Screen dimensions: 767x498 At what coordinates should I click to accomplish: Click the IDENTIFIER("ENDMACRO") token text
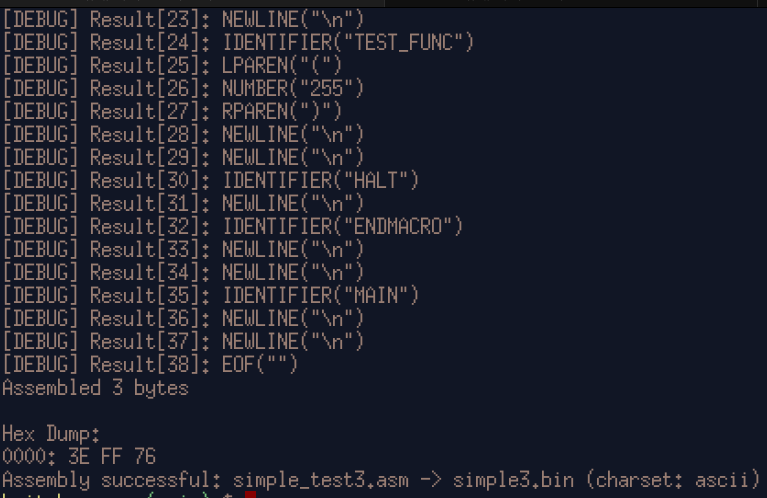click(343, 226)
